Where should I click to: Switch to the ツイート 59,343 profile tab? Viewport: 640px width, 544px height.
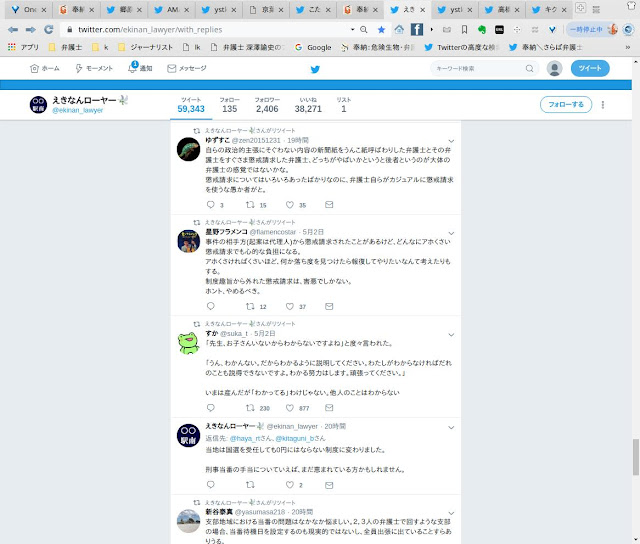(x=191, y=105)
